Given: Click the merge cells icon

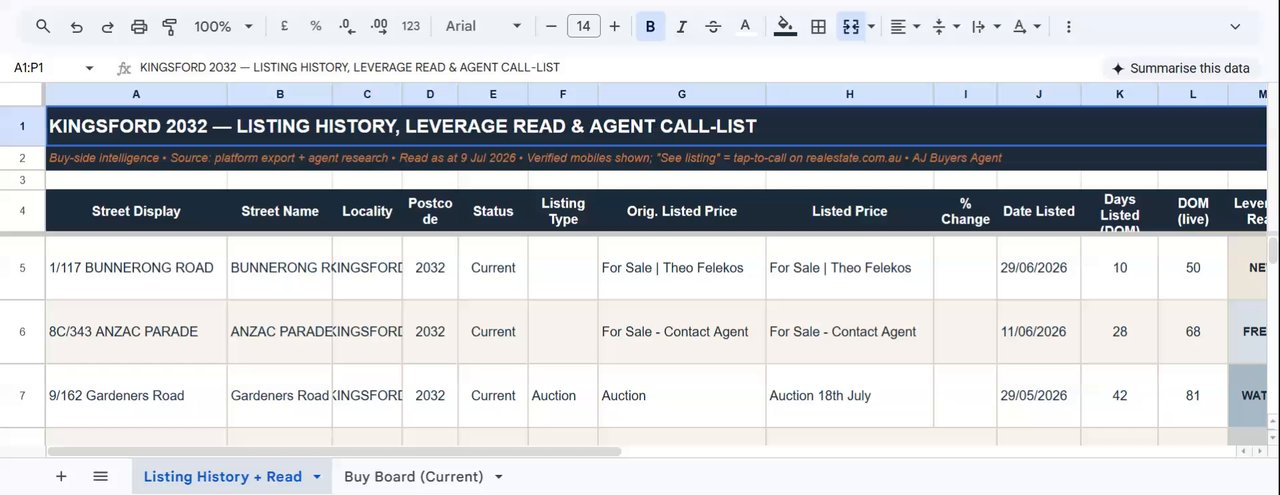Looking at the screenshot, I should pyautogui.click(x=851, y=27).
